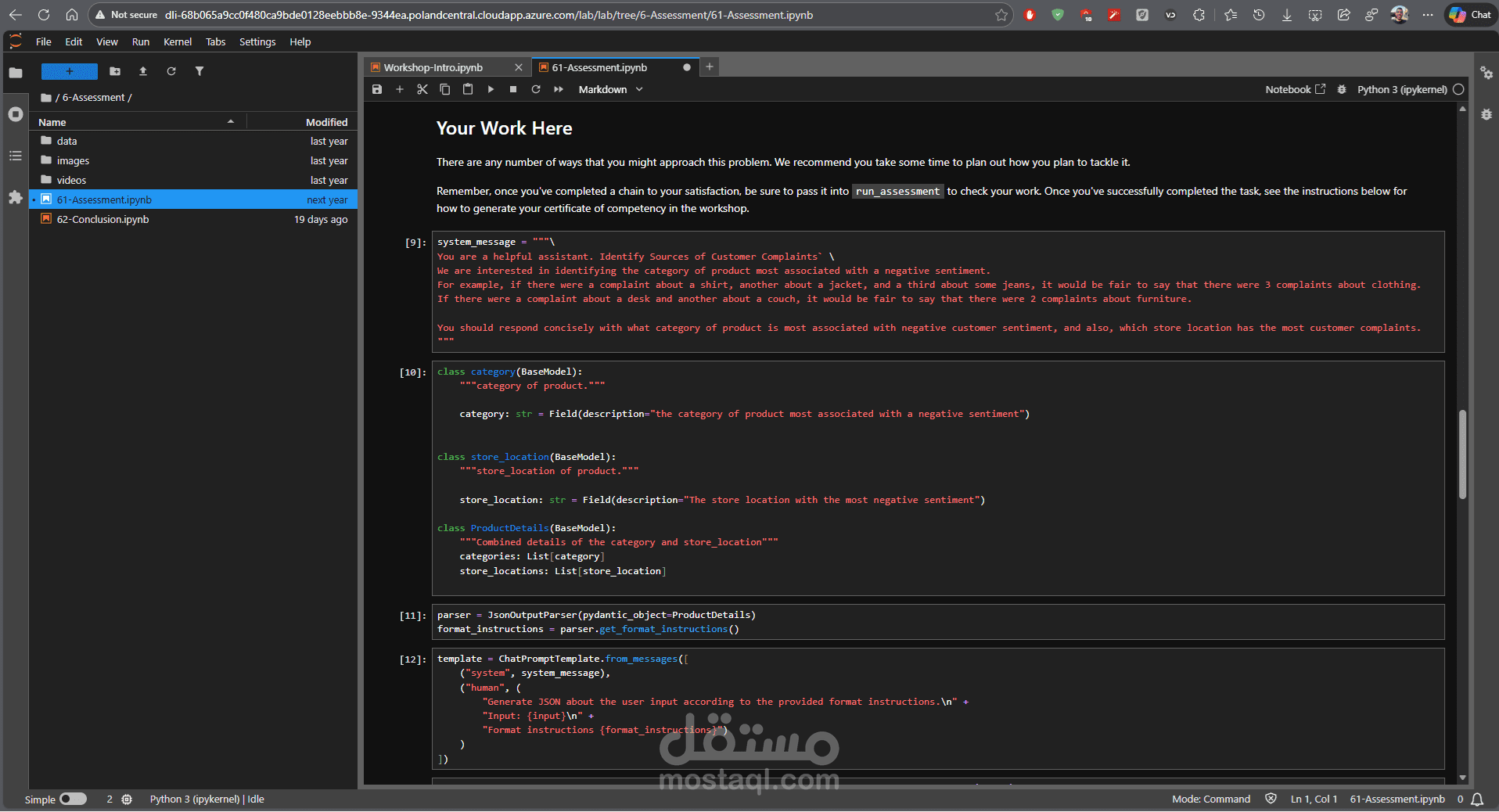Viewport: 1499px width, 812px height.
Task: Open Copilot Chat in browser
Action: (x=1470, y=15)
